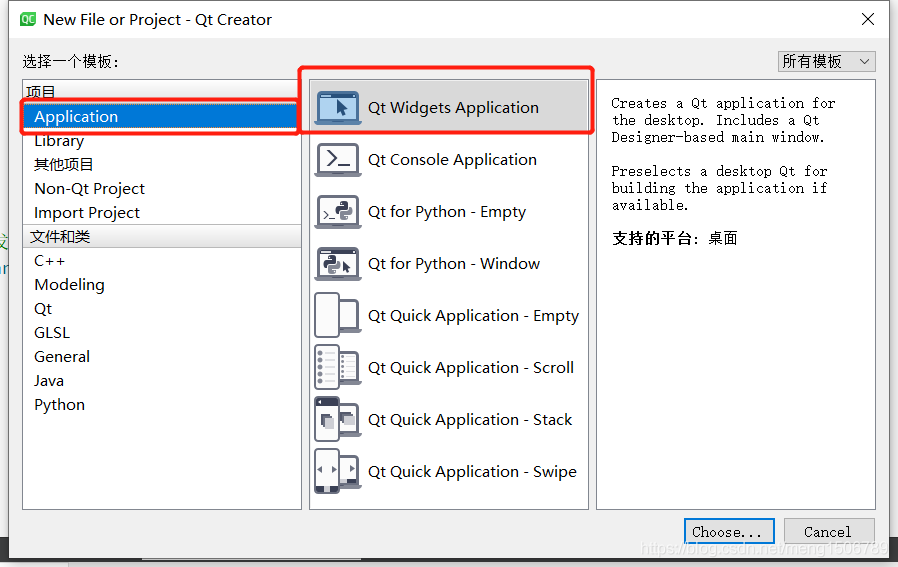Select the GLSL file category
This screenshot has height=567, width=898.
click(162, 333)
